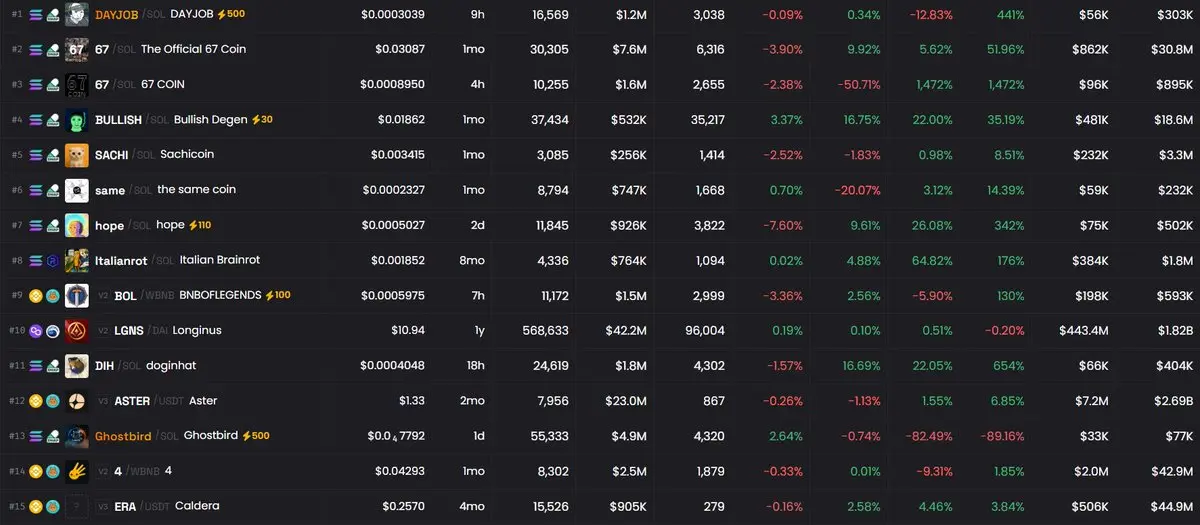Click the BNB chain icon on ERA row
The width and height of the screenshot is (1200, 525).
pos(36,506)
